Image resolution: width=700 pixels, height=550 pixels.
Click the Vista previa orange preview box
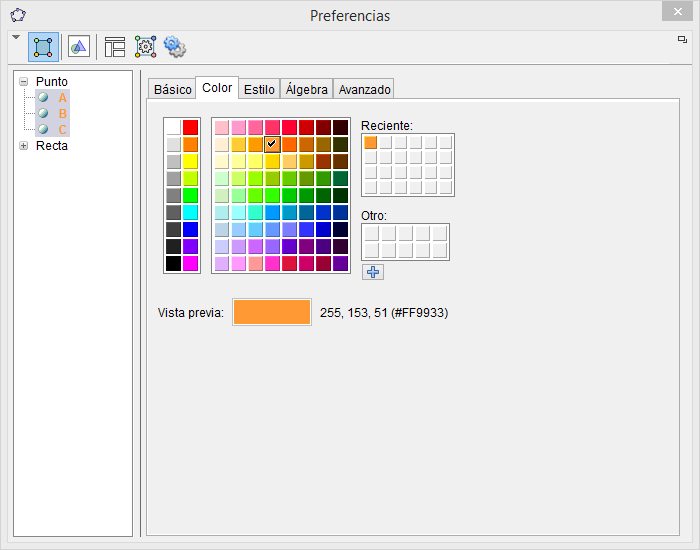click(x=272, y=312)
